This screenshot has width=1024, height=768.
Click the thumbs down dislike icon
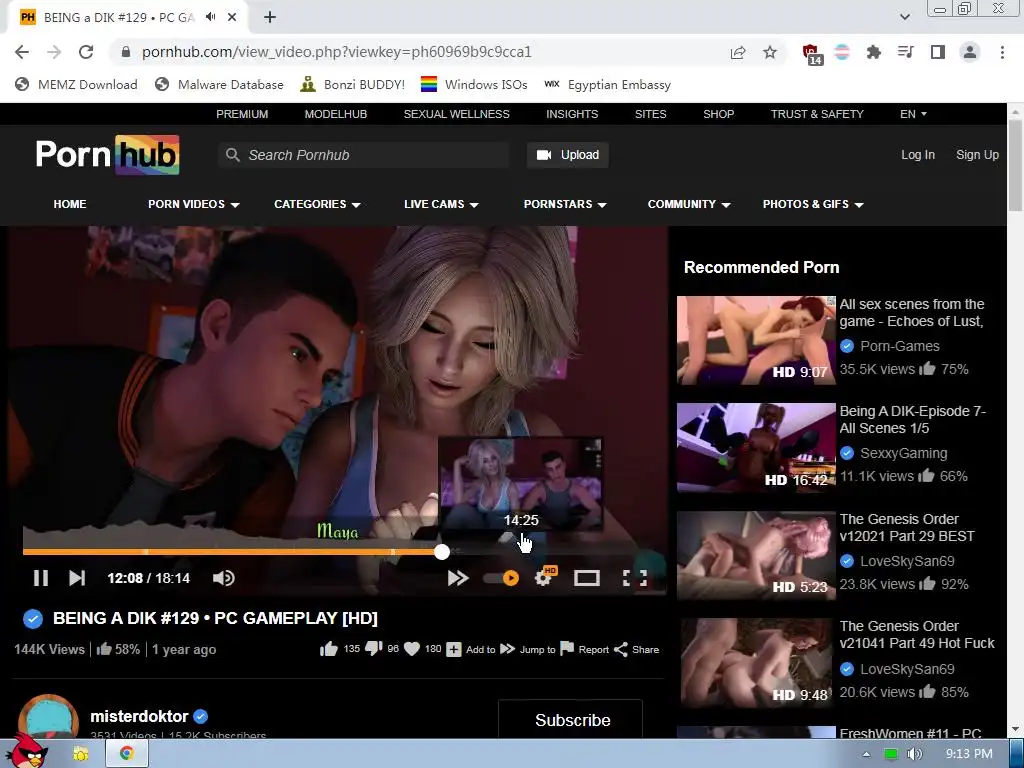click(x=374, y=648)
